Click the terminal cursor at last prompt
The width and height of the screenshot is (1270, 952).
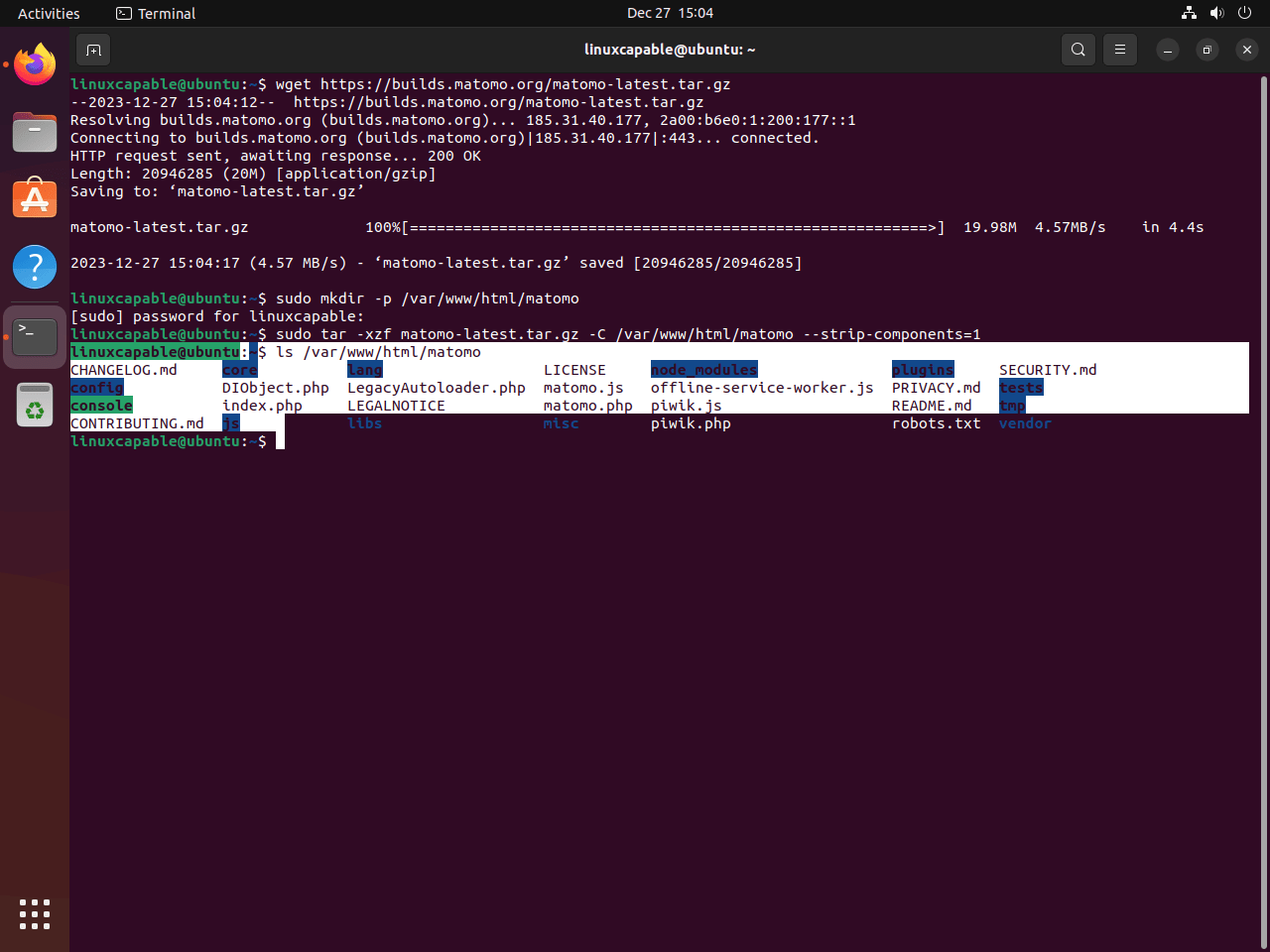pos(280,441)
